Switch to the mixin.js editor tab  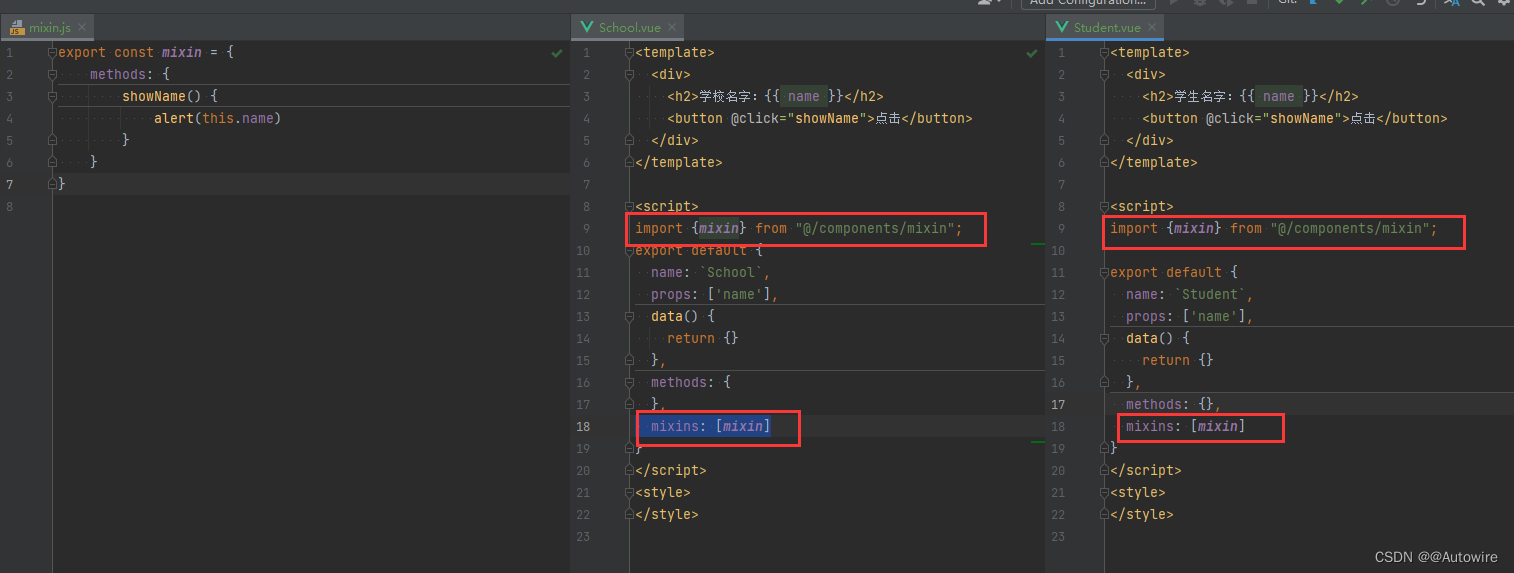49,27
